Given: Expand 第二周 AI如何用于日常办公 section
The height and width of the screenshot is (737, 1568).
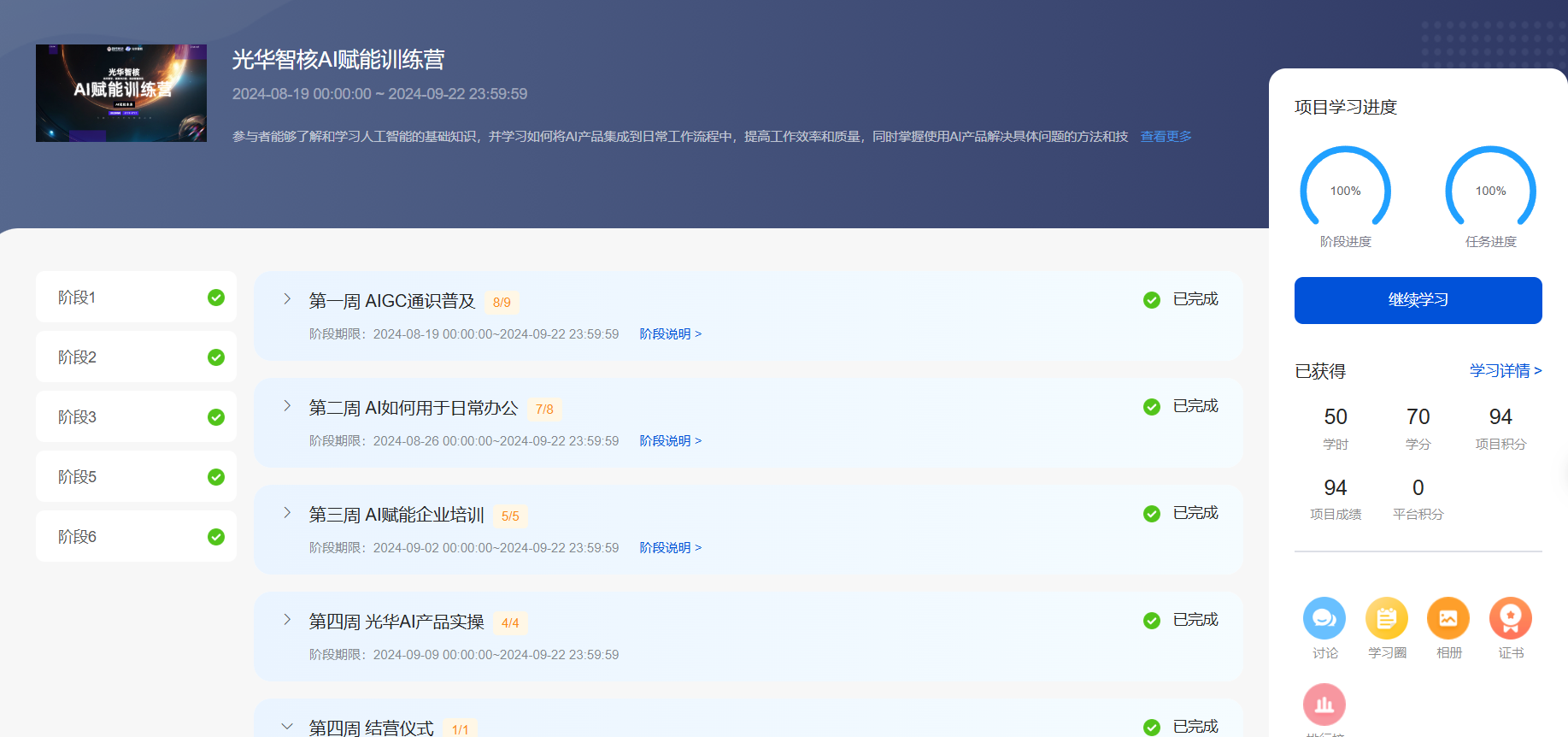Looking at the screenshot, I should (287, 406).
